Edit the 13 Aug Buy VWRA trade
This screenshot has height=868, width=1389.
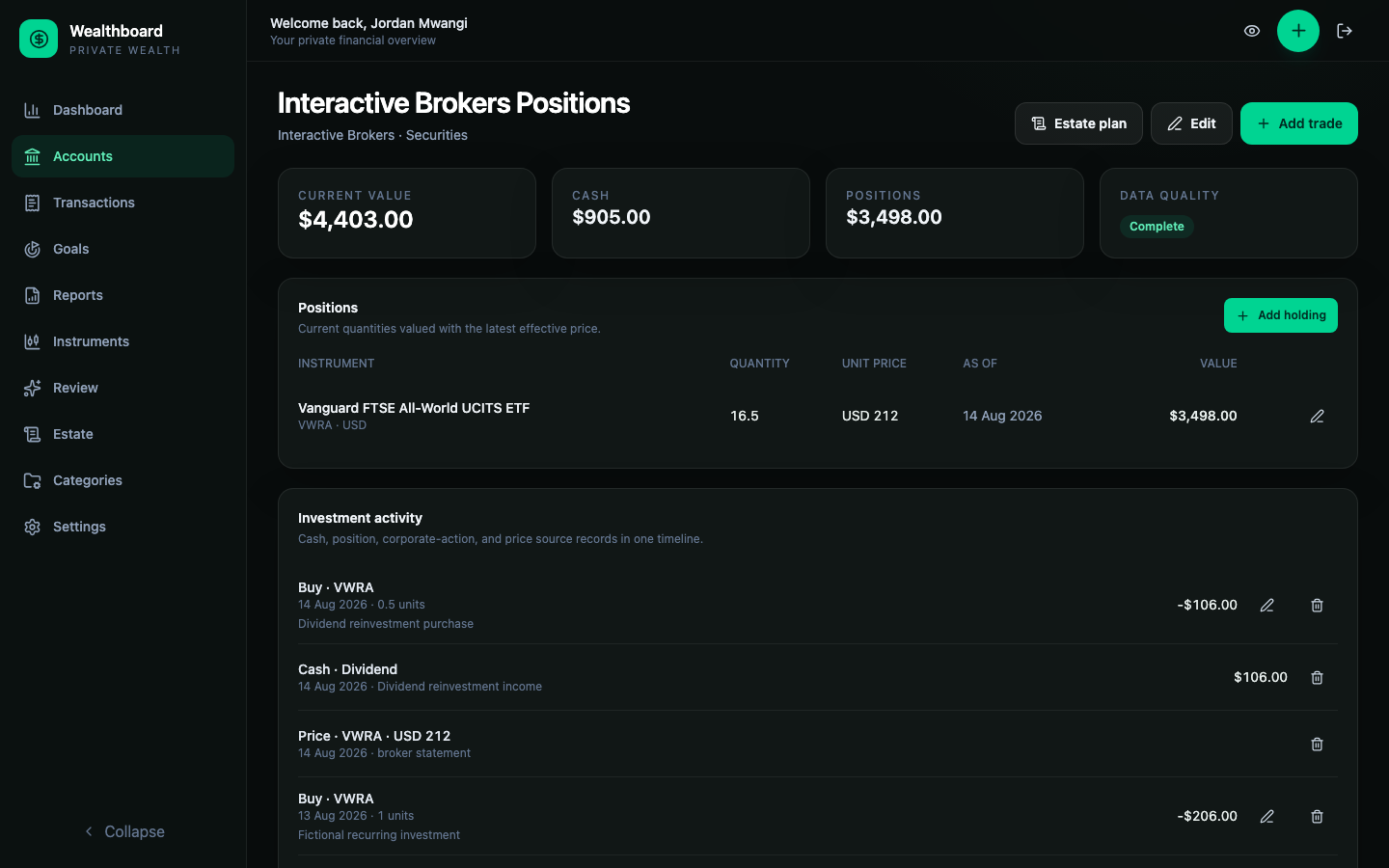point(1266,816)
